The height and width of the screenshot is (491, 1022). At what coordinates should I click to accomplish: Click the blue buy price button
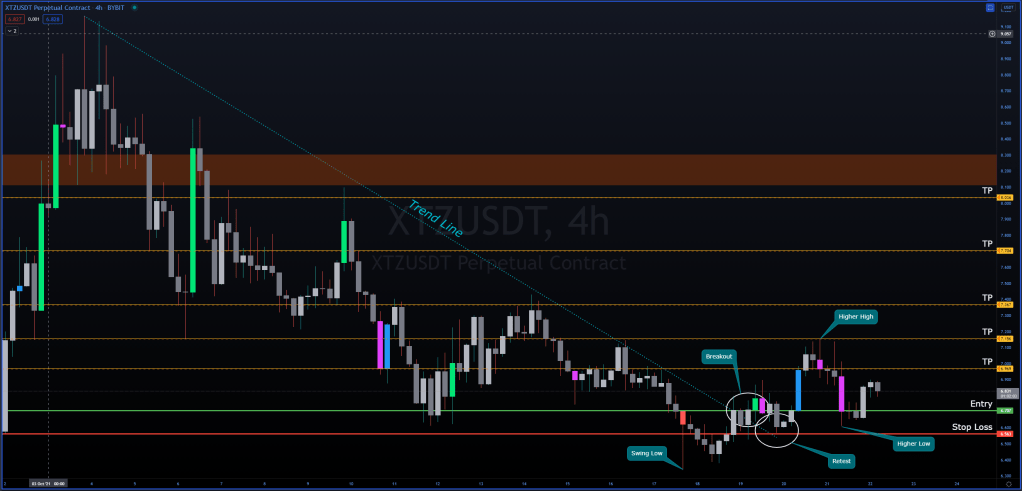(52, 19)
